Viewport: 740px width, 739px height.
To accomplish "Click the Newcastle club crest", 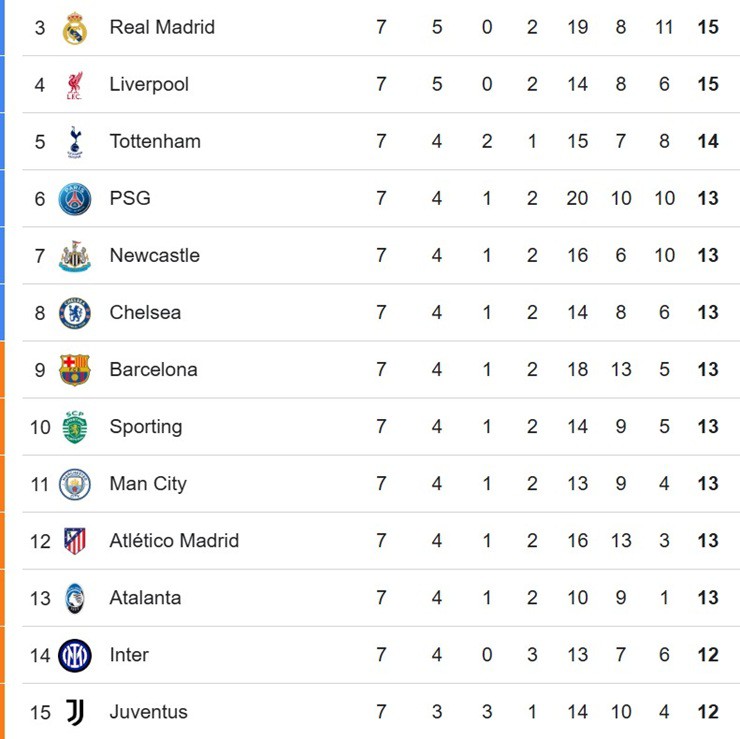I will click(x=75, y=256).
